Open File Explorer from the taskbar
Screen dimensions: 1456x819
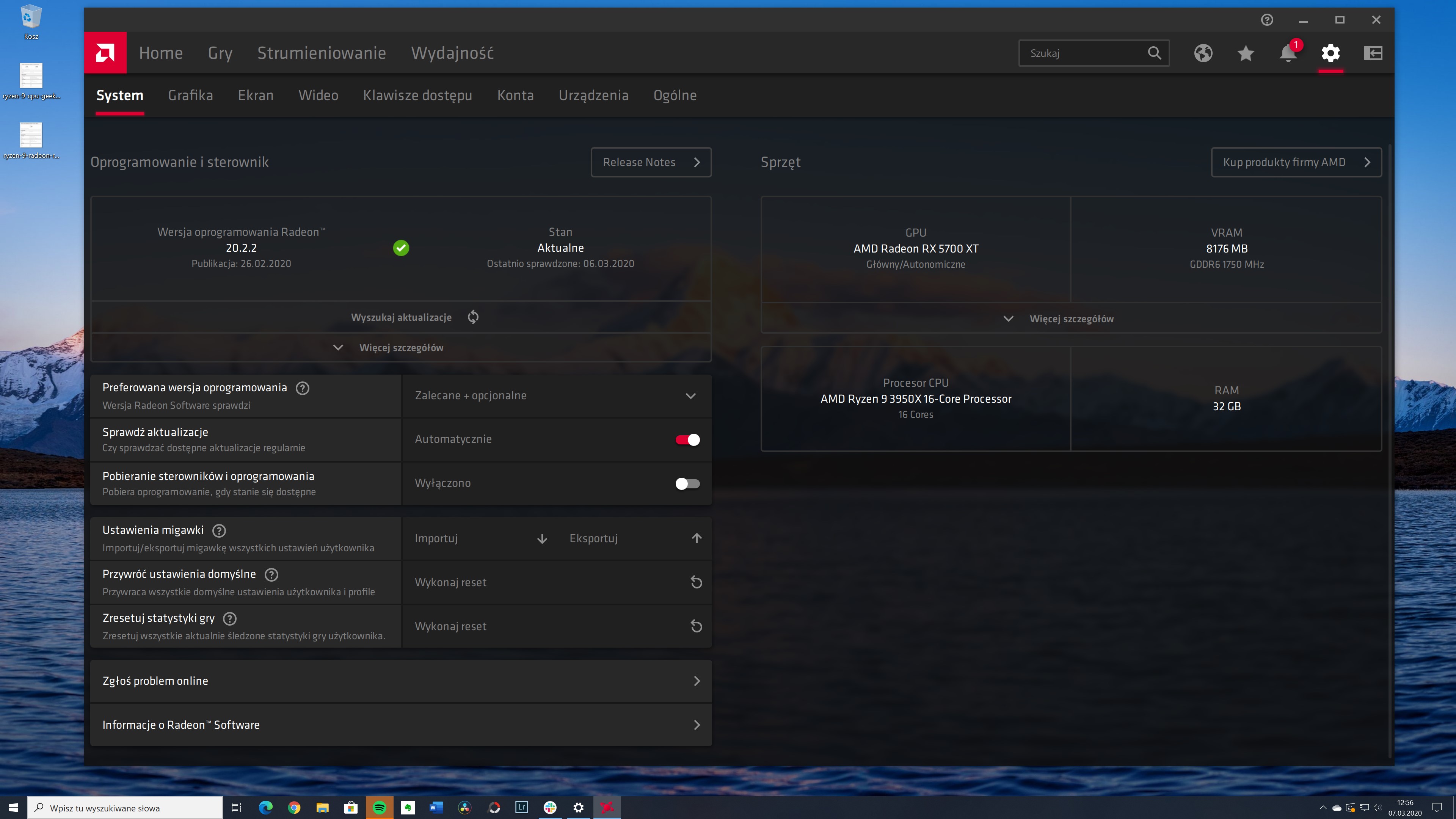[322, 808]
